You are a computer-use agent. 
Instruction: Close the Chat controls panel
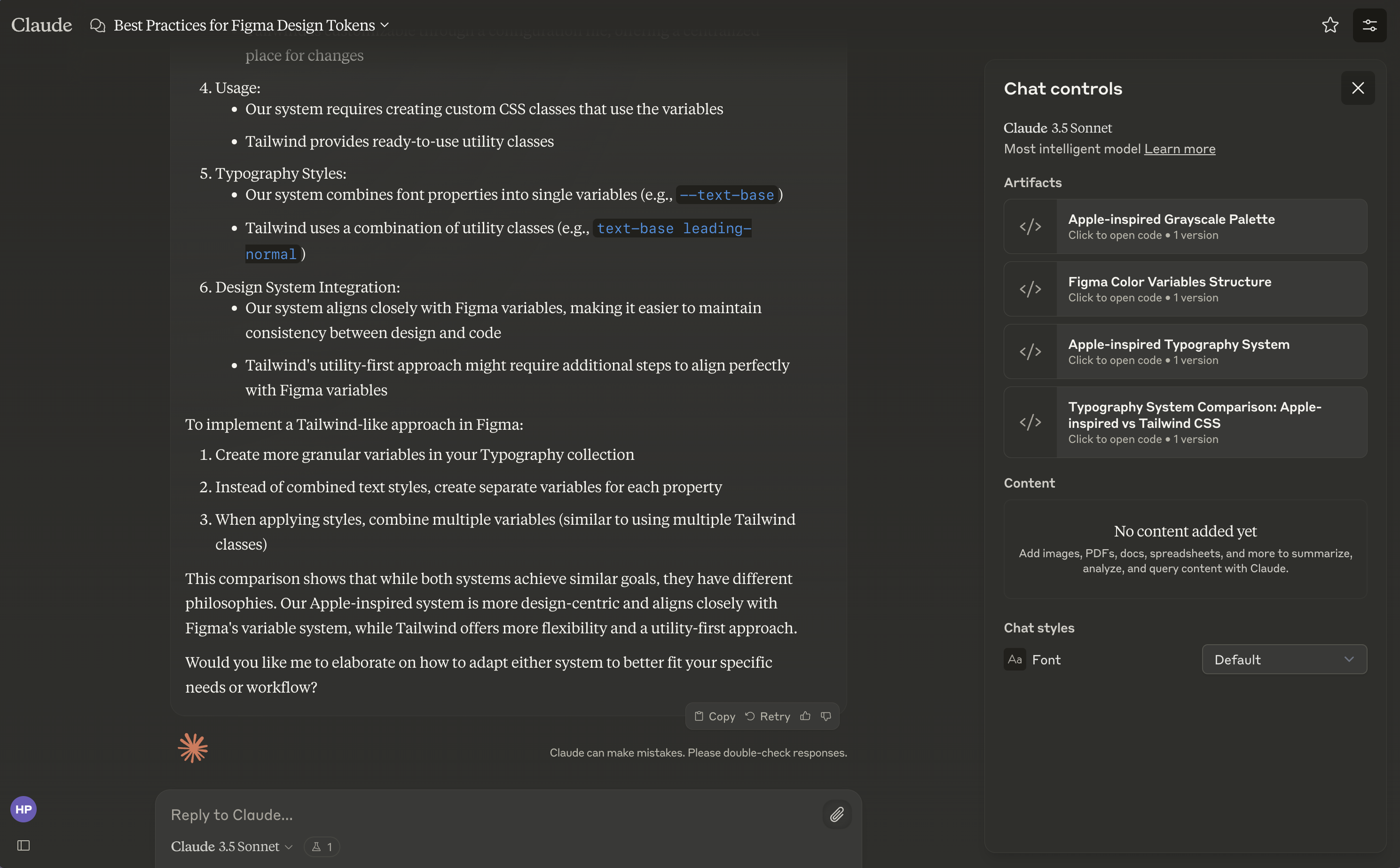tap(1358, 88)
